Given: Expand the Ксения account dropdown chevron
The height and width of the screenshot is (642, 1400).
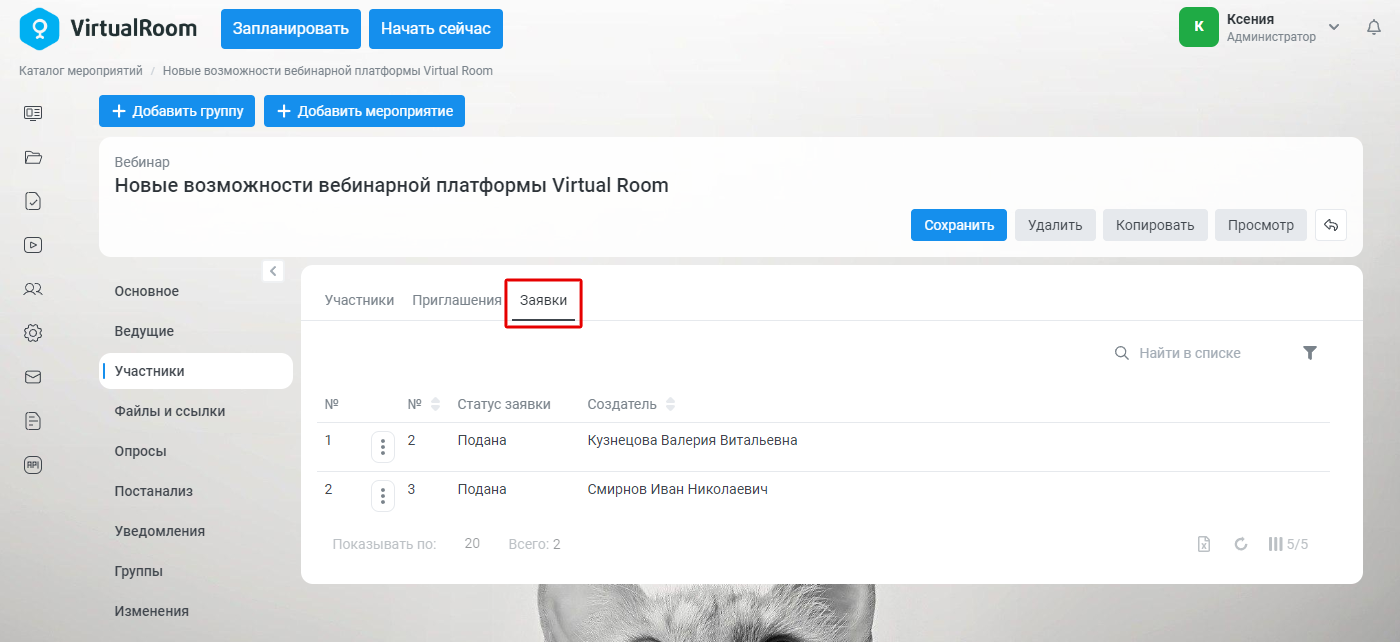Looking at the screenshot, I should (1334, 27).
